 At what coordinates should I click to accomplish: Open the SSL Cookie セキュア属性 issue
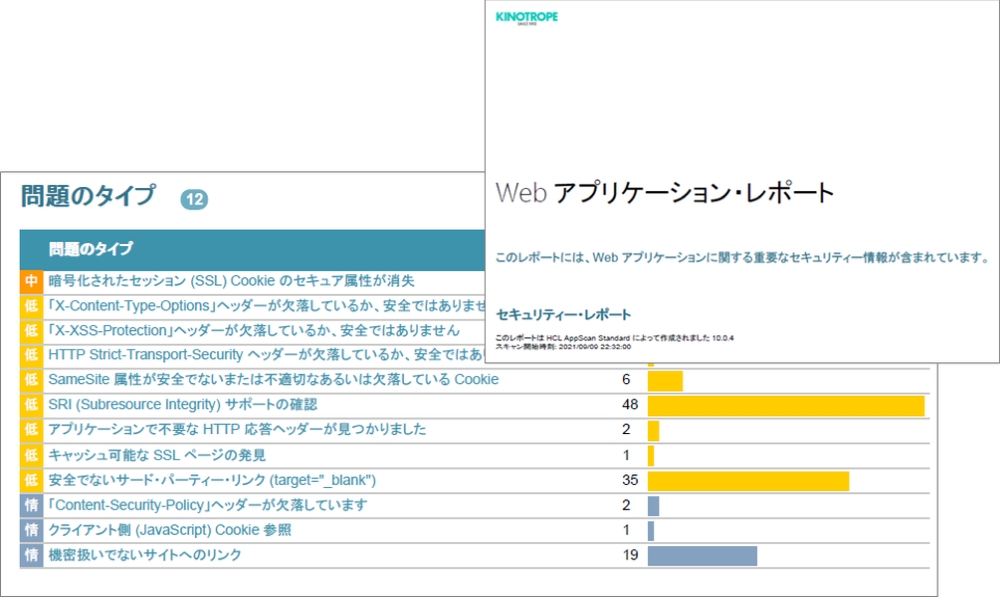pos(231,282)
